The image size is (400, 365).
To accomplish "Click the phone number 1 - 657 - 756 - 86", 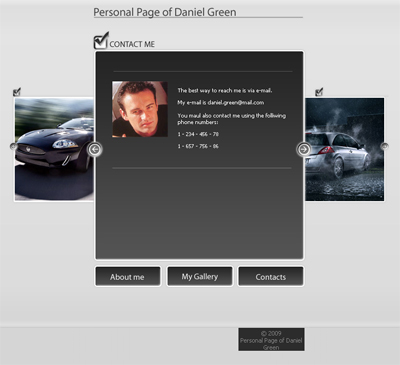I will [x=198, y=146].
